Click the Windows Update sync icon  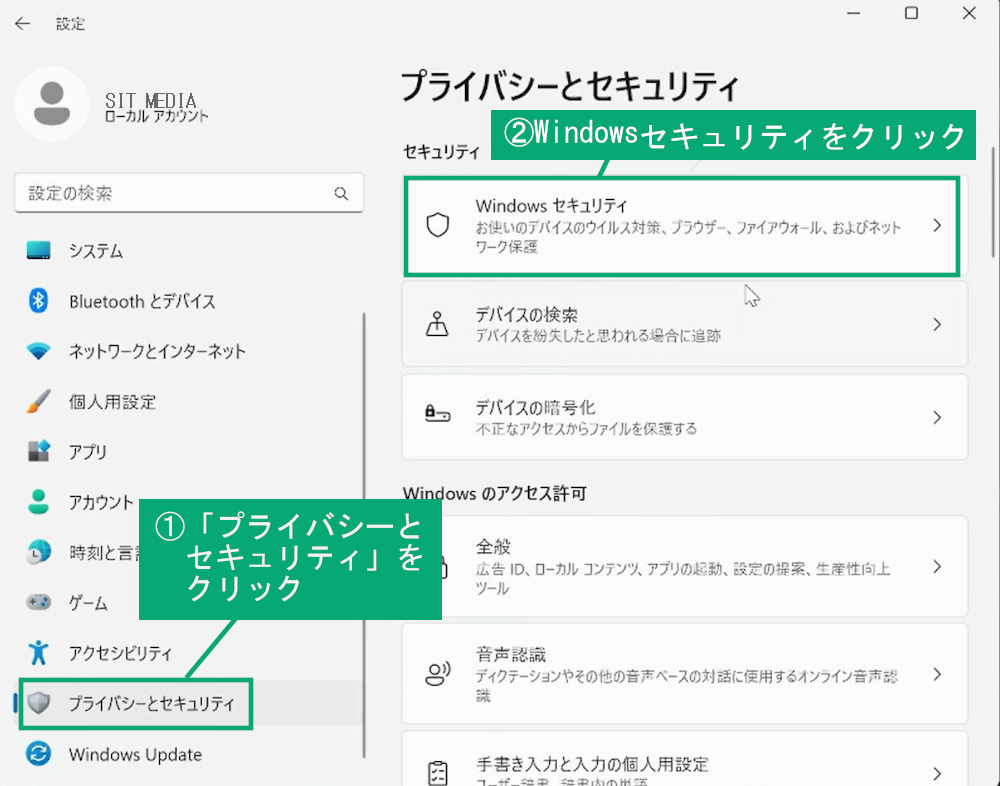click(x=38, y=753)
